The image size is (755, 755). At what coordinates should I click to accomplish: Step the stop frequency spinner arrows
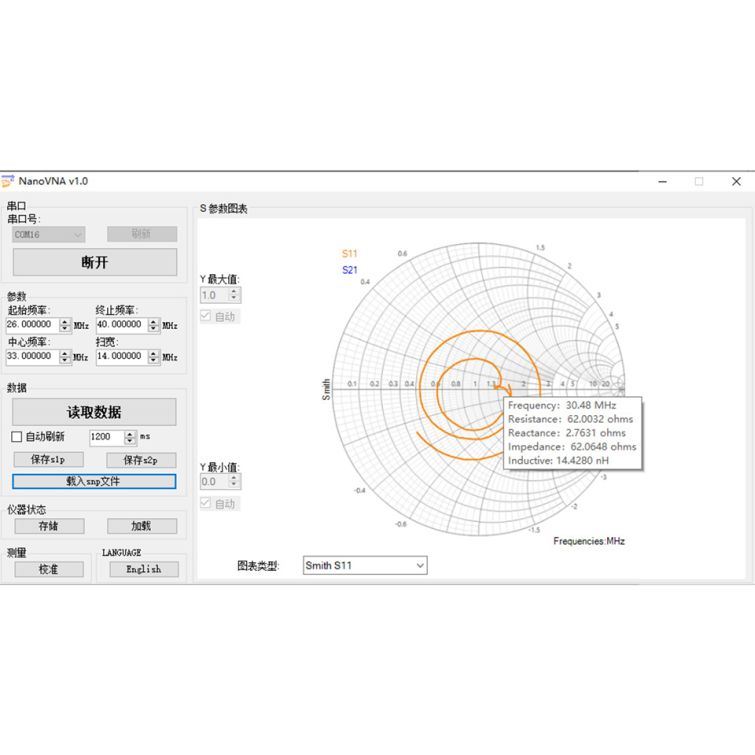point(154,325)
